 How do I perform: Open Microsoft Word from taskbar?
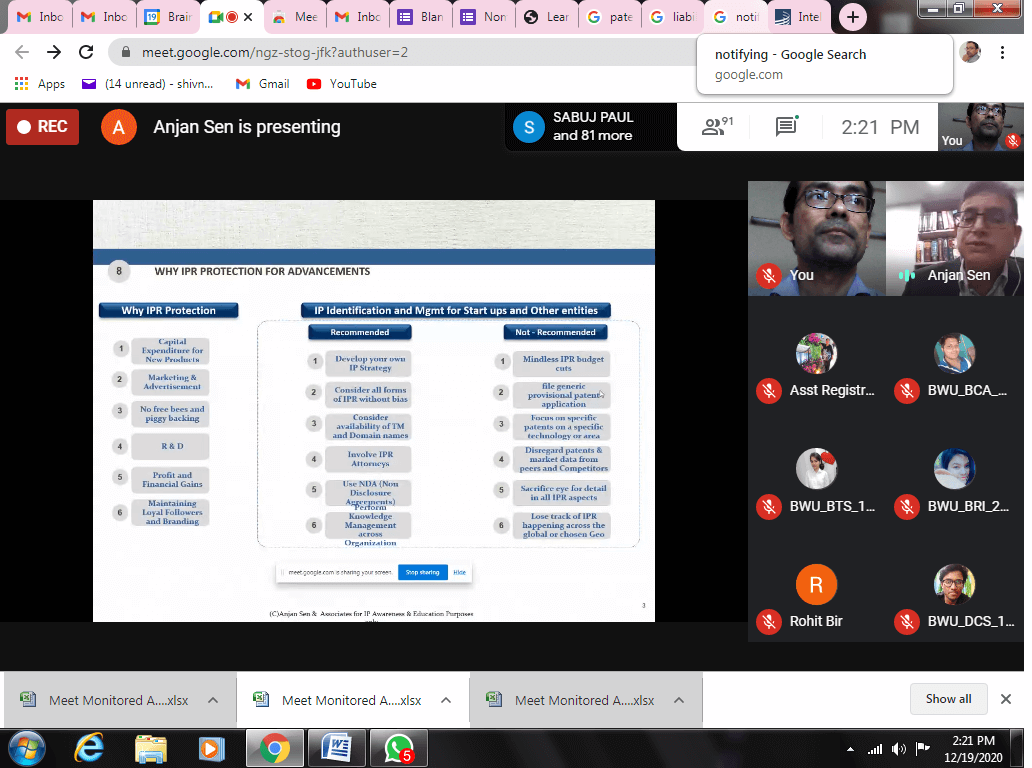pyautogui.click(x=336, y=747)
